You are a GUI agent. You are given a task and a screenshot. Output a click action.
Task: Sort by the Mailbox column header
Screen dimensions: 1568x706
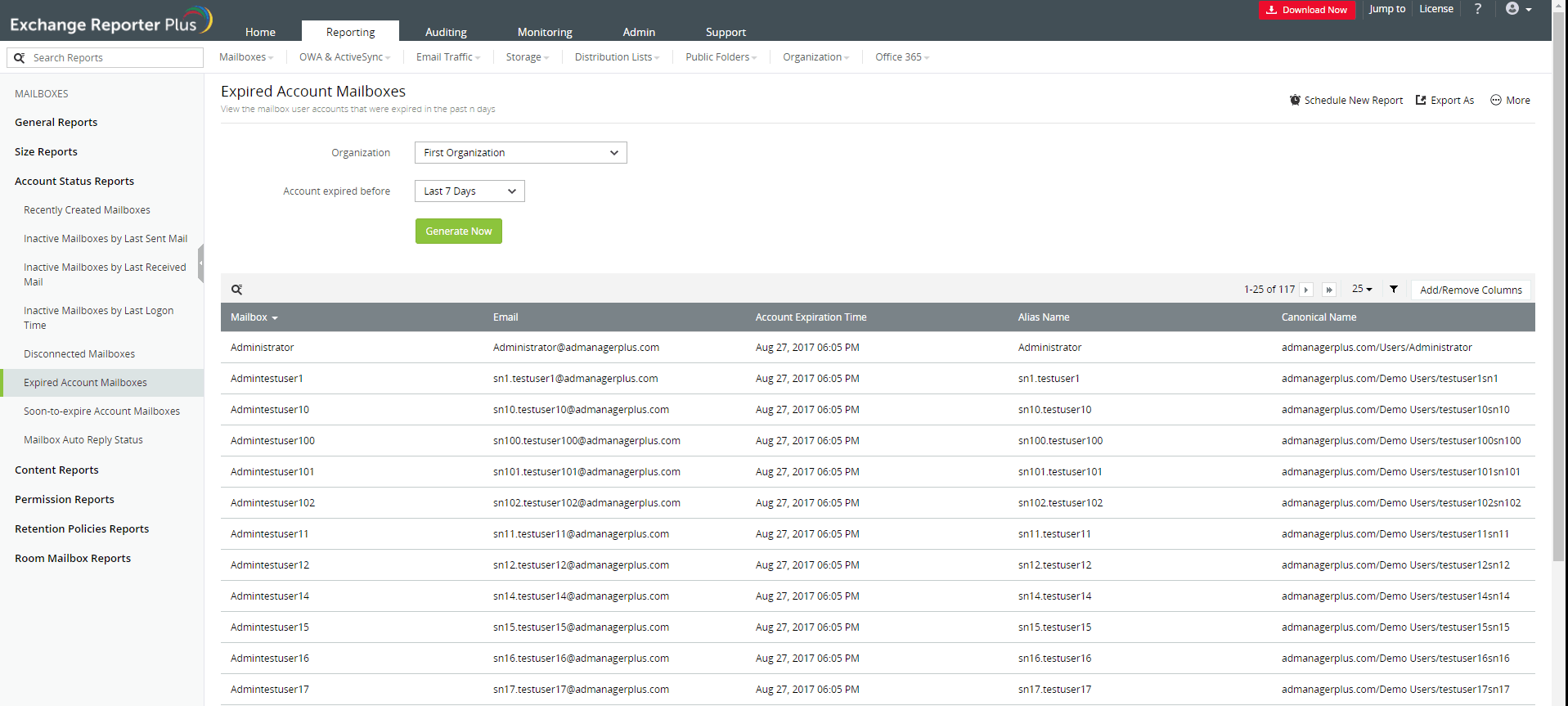[254, 317]
